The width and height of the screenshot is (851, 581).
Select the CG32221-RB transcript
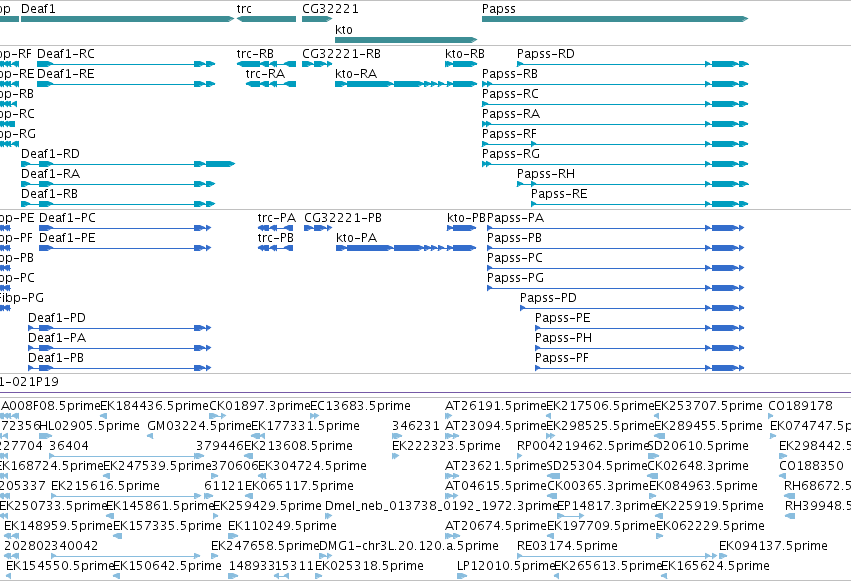point(317,64)
